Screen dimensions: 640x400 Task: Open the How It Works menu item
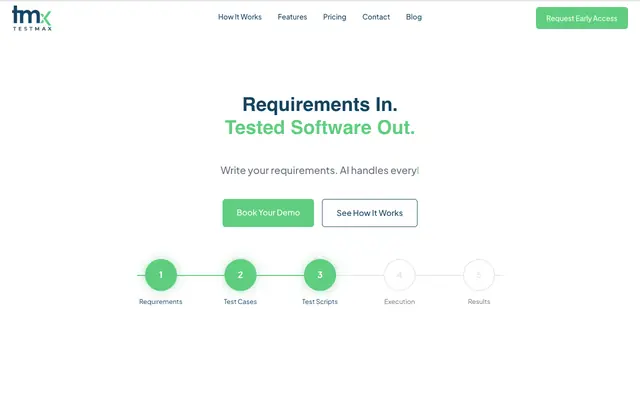(x=240, y=17)
